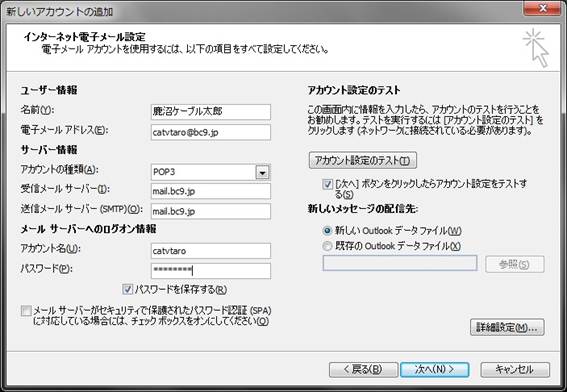Image resolution: width=567 pixels, height=392 pixels.
Task: Open the account type POP3 dropdown
Action: (262, 172)
